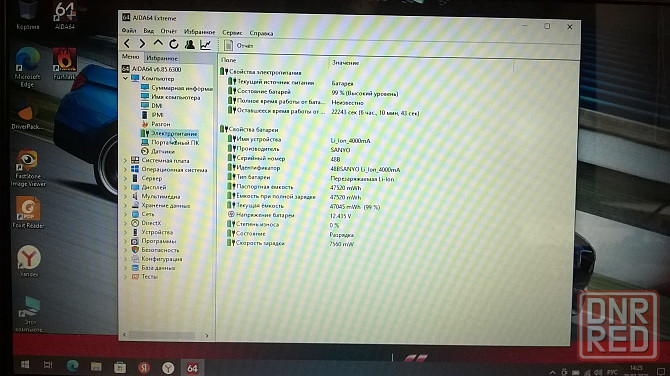Viewport: 670px width, 376px height.
Task: Select the Датчики tree item
Action: [x=158, y=151]
